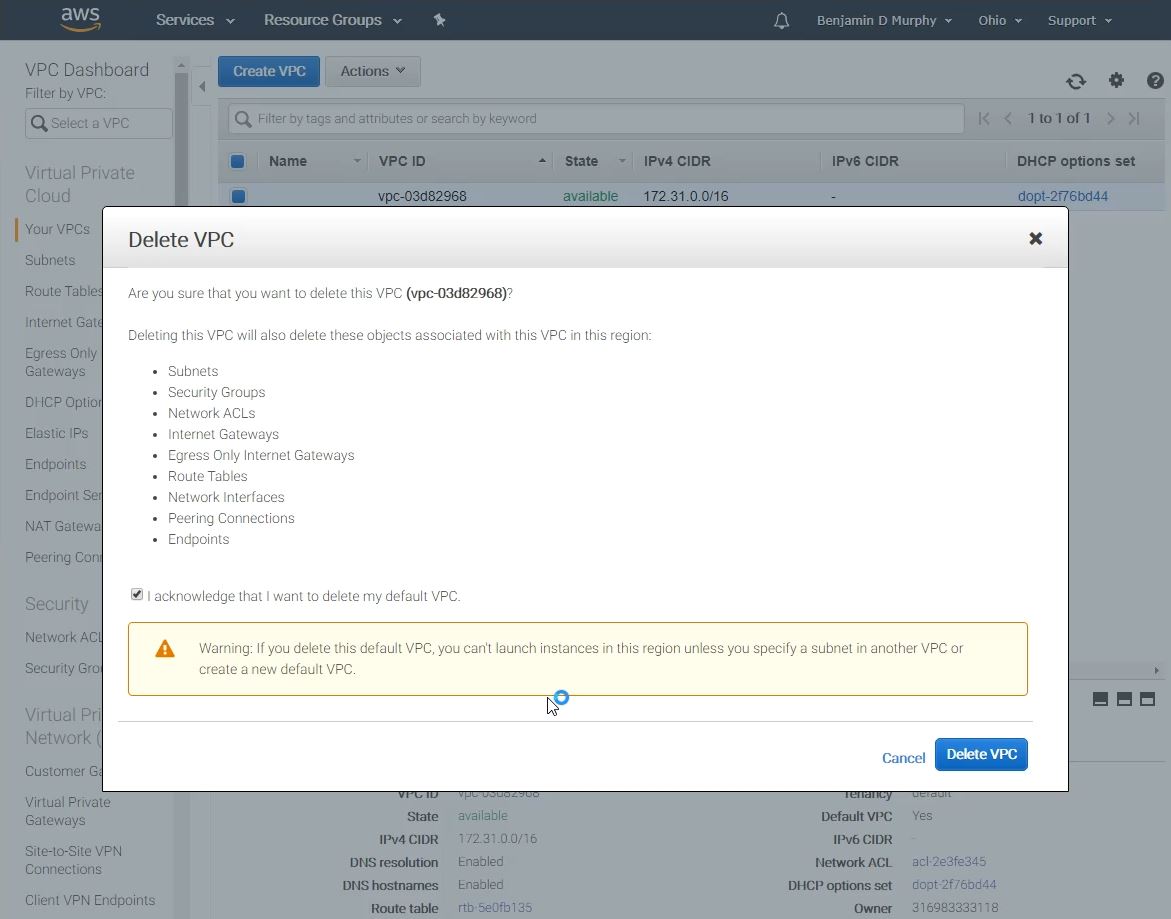Cancel the Delete VPC dialog
1171x919 pixels.
coord(903,758)
